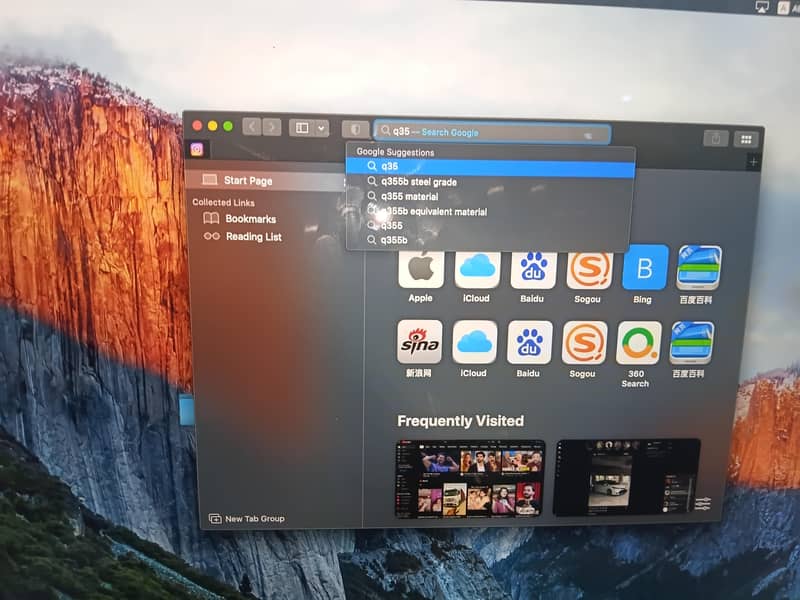Open Reading List in the sidebar
Screen dimensions: 800x600
point(242,236)
